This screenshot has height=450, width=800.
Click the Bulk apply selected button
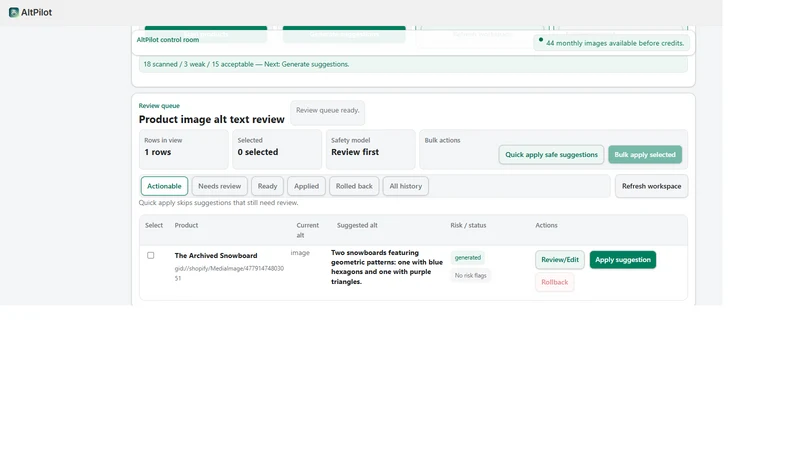[x=645, y=155]
